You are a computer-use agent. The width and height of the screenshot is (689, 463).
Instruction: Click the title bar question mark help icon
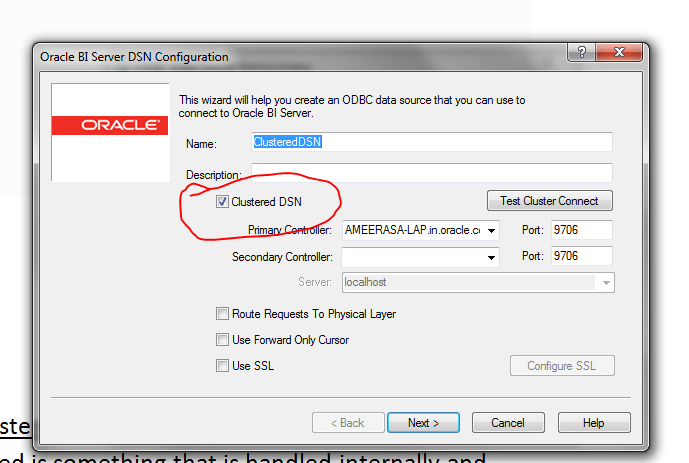pyautogui.click(x=581, y=52)
